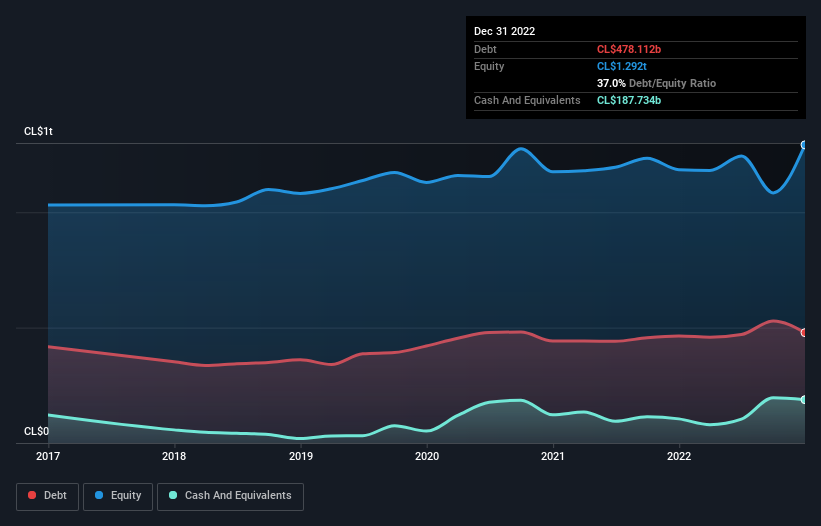Select the Cash end-point marker on chart

(x=804, y=400)
